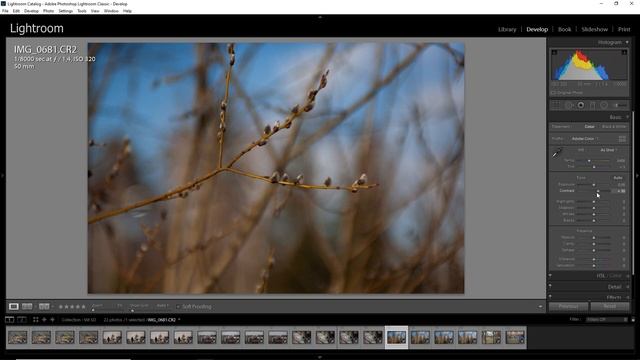Viewport: 640px width, 360px height.
Task: Switch to the Slideshow module
Action: pyautogui.click(x=594, y=29)
